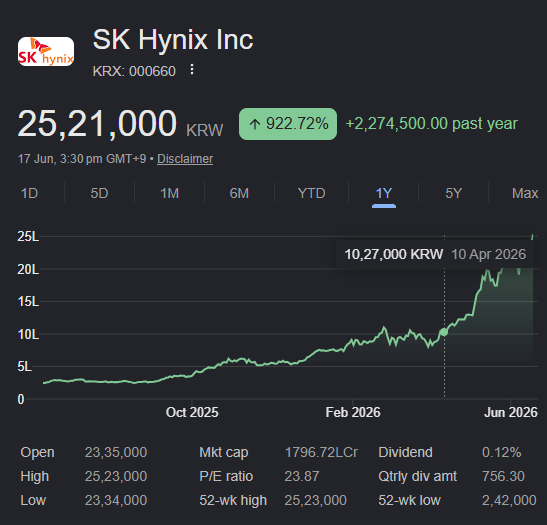Choose the YTD time range

pyautogui.click(x=312, y=193)
